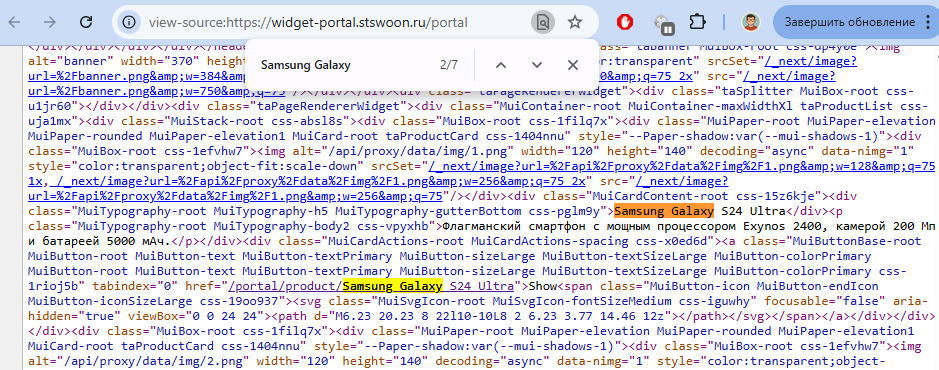Viewport: 939px width, 370px height.
Task: Close the find bar
Action: 573,65
